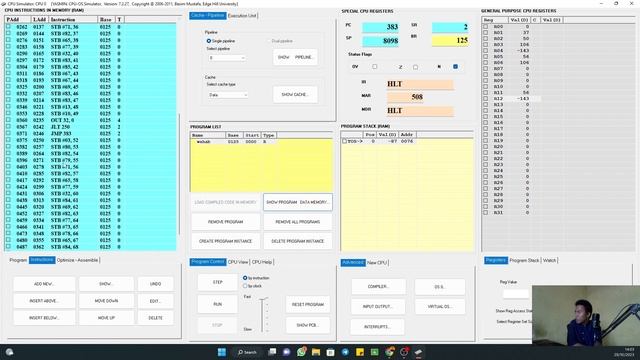Tick the checkbox of the JMP 383 row
The width and height of the screenshot is (640, 360).
click(8, 133)
